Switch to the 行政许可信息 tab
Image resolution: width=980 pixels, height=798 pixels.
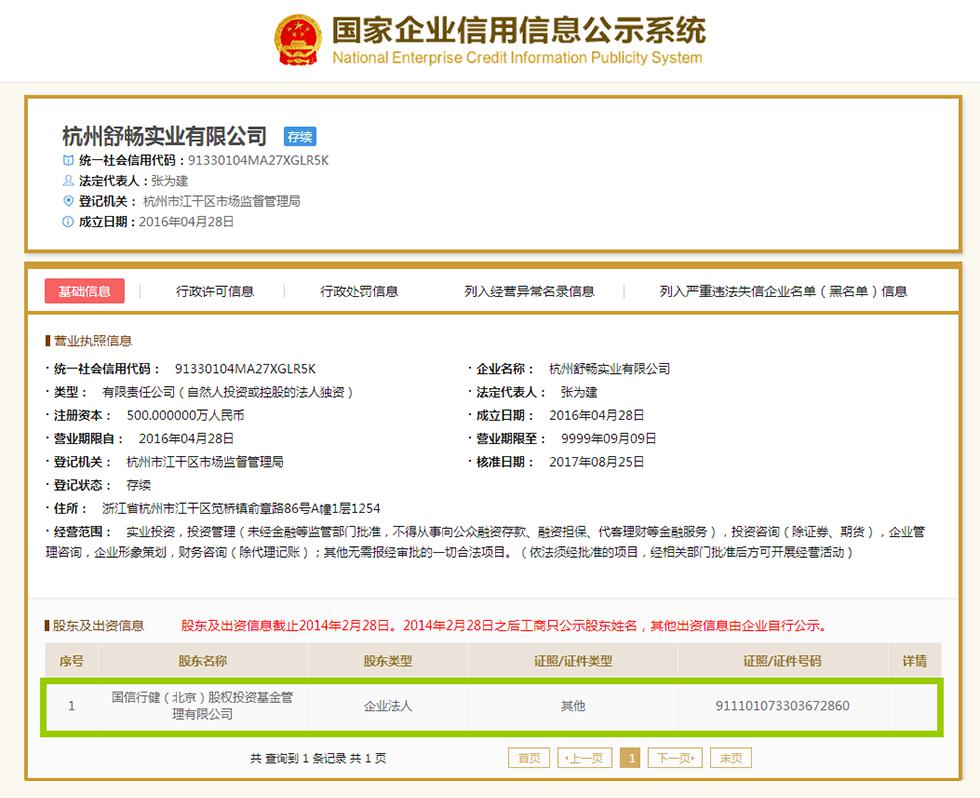215,291
